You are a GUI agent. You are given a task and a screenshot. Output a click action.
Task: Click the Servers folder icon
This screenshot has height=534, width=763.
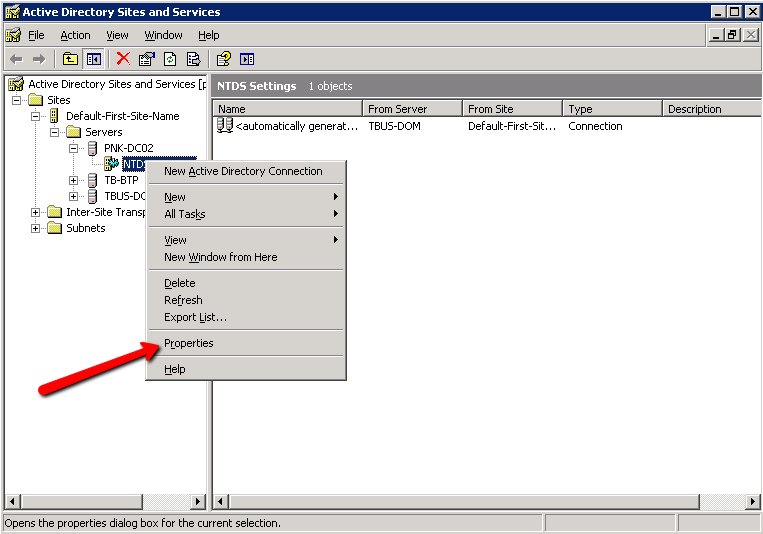pyautogui.click(x=73, y=132)
